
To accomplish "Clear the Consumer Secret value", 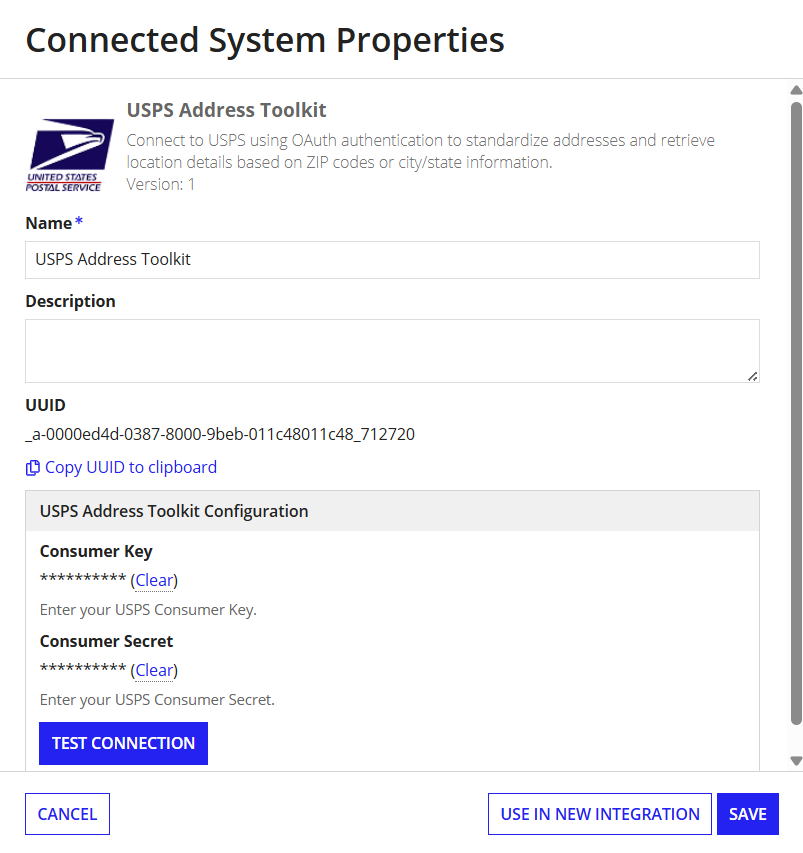I will (x=154, y=670).
